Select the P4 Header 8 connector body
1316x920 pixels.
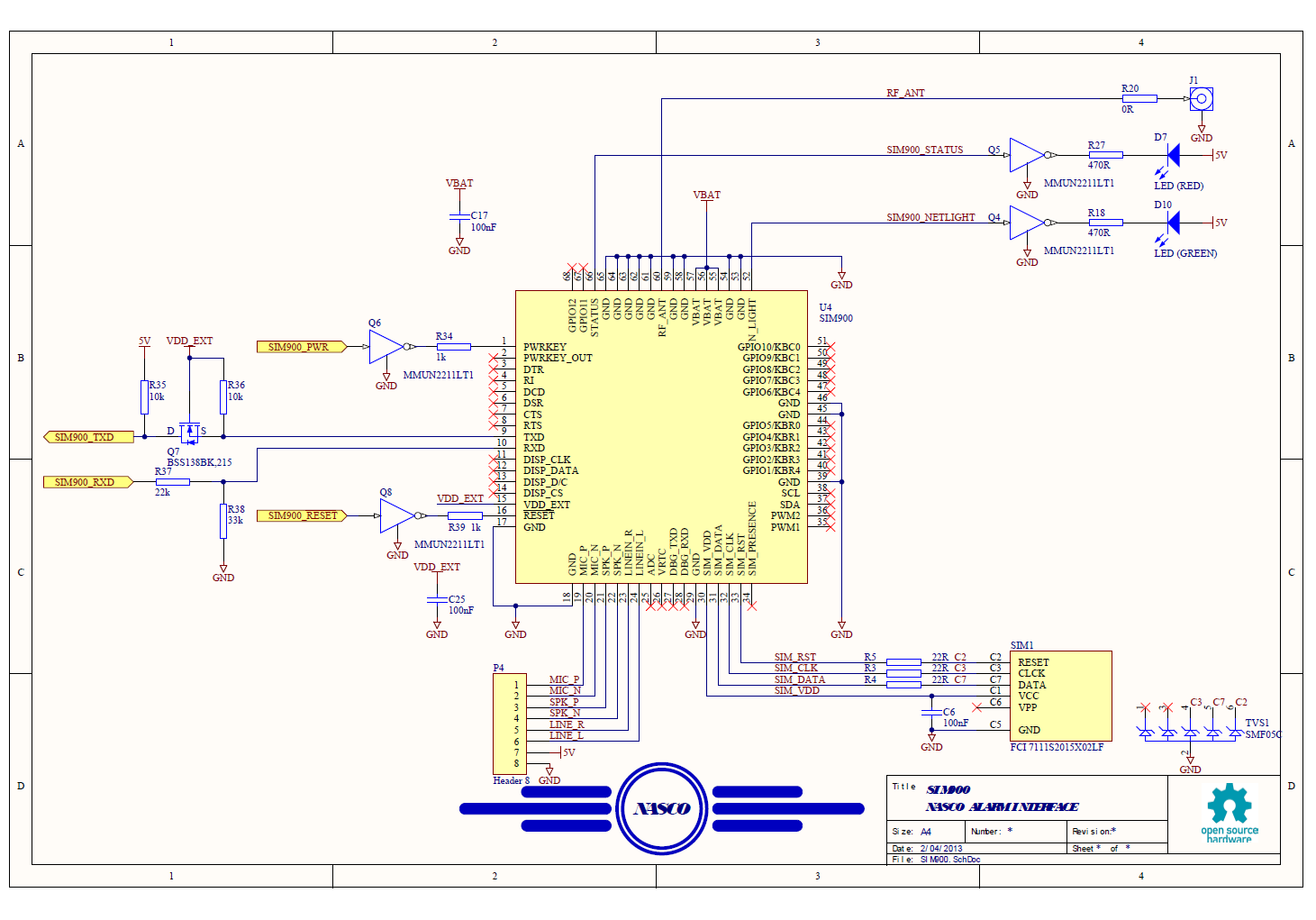coord(509,724)
